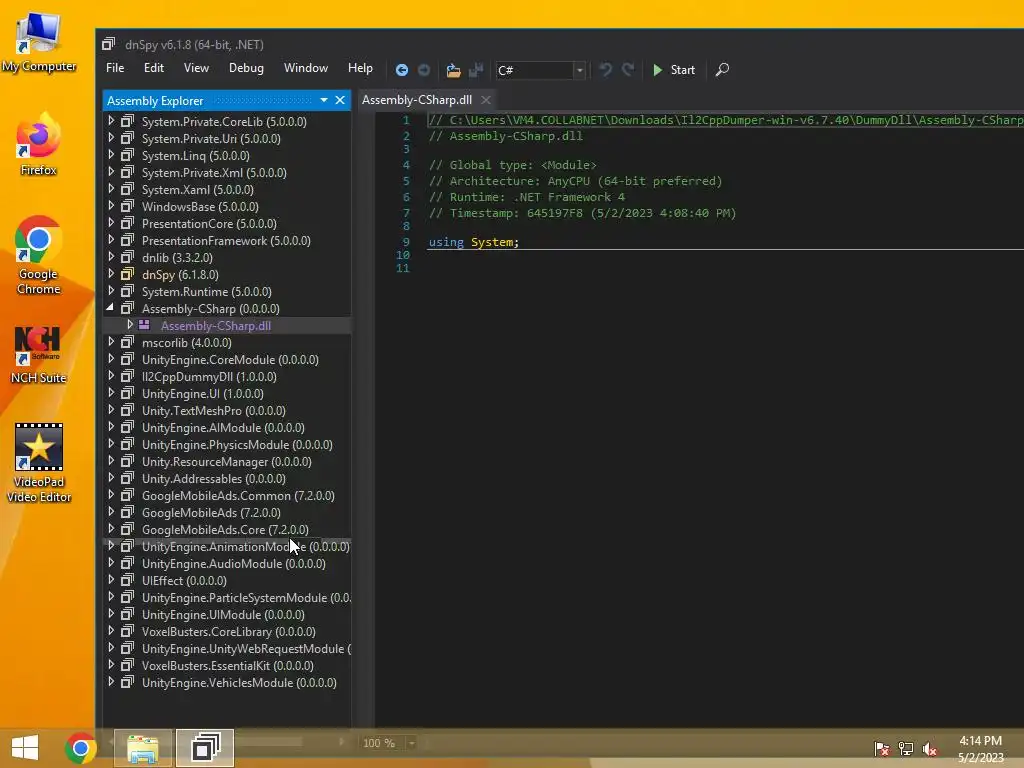Close the Assembly Explorer panel
Image resolution: width=1024 pixels, height=768 pixels.
click(x=340, y=100)
